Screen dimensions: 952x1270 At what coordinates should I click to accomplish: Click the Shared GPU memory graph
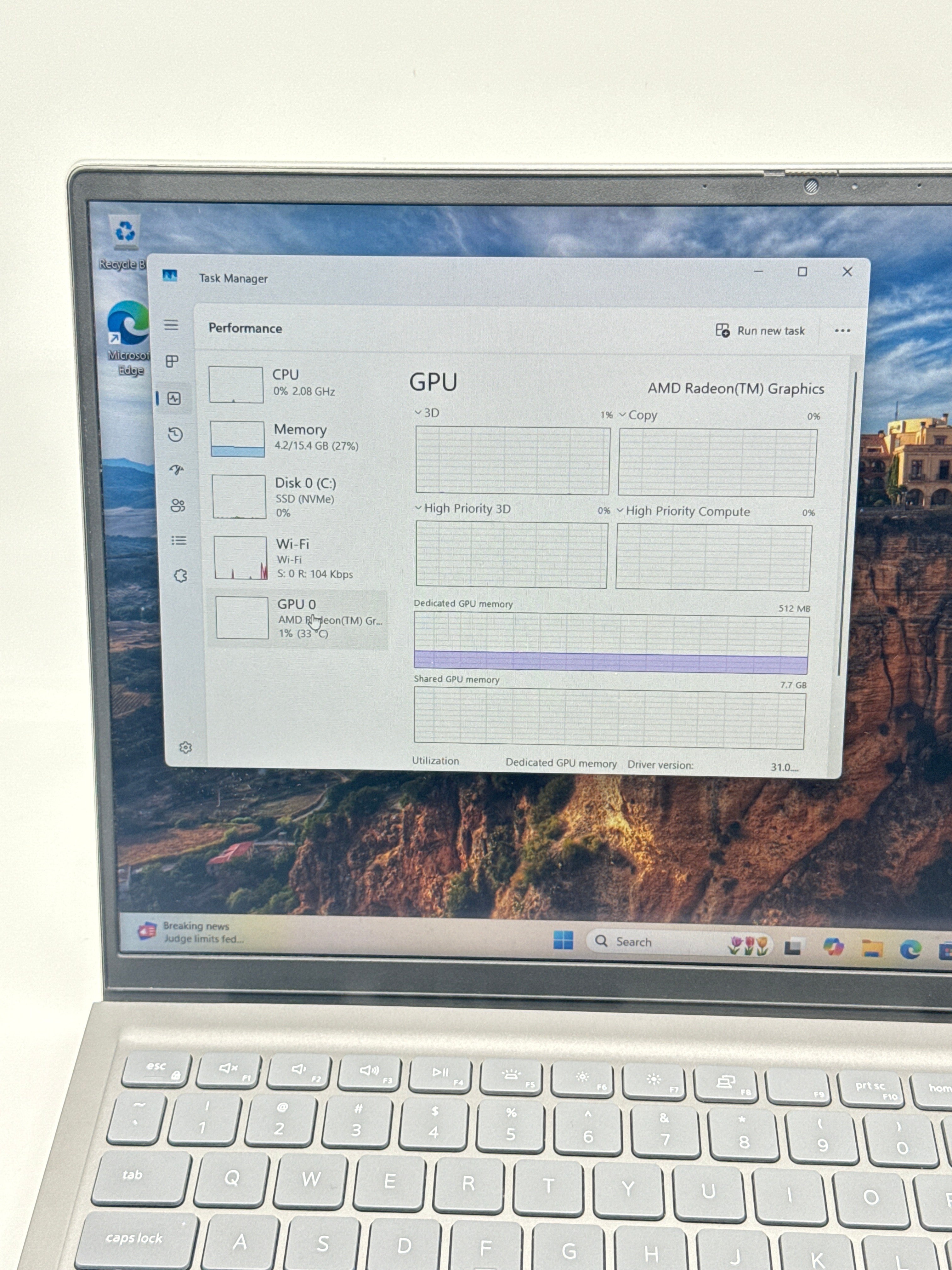tap(609, 718)
